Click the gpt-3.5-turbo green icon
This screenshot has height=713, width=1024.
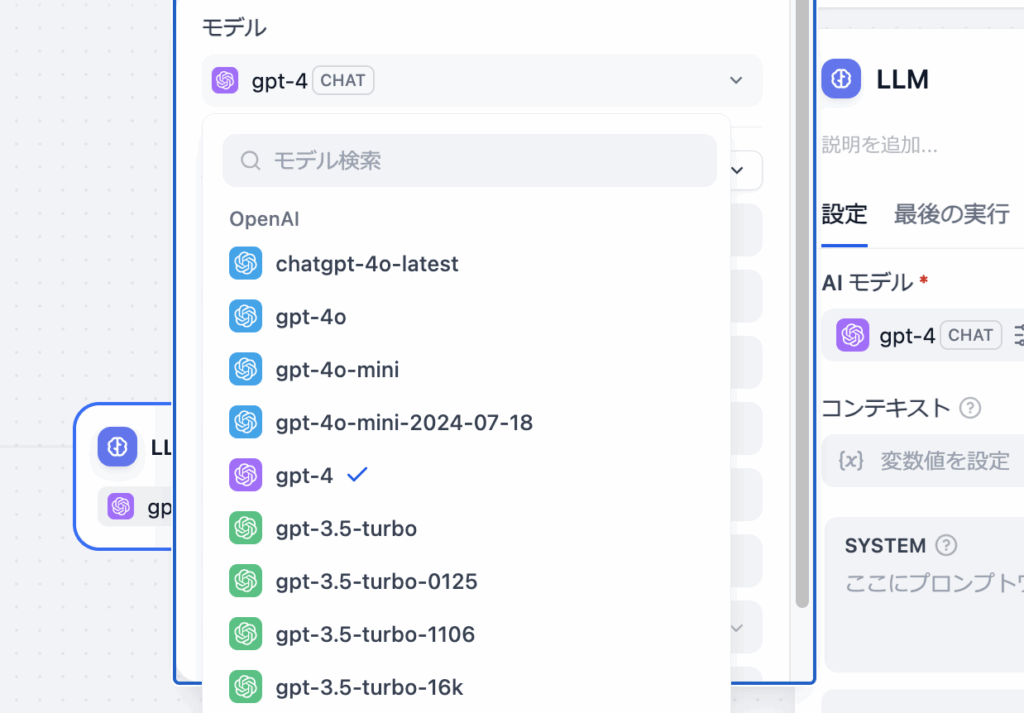pyautogui.click(x=245, y=528)
